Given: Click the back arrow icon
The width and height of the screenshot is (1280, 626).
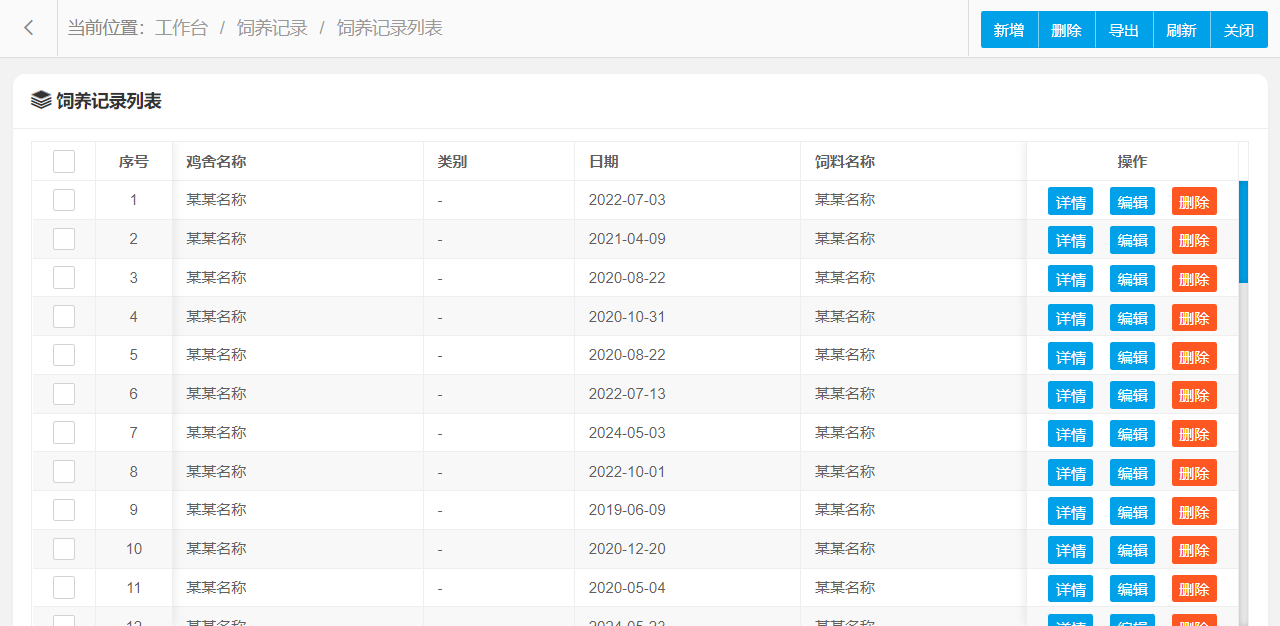Looking at the screenshot, I should coord(29,28).
